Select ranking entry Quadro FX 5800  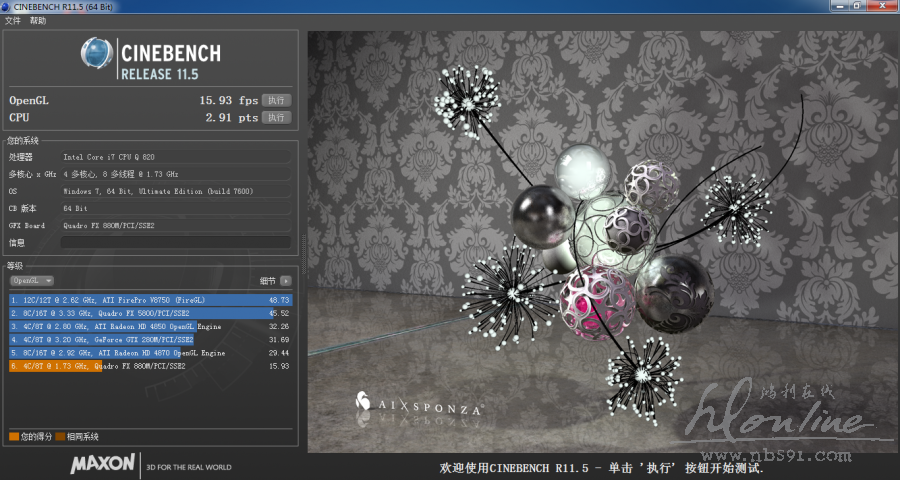click(150, 313)
